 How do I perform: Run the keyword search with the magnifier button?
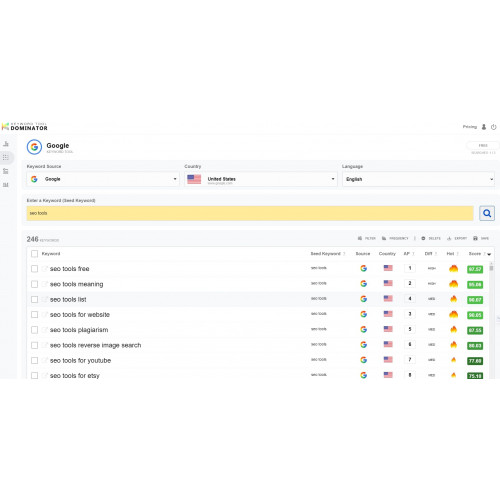point(487,213)
